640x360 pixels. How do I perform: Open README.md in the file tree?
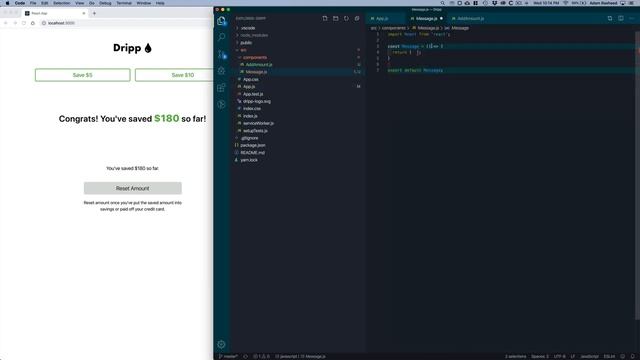(x=252, y=153)
